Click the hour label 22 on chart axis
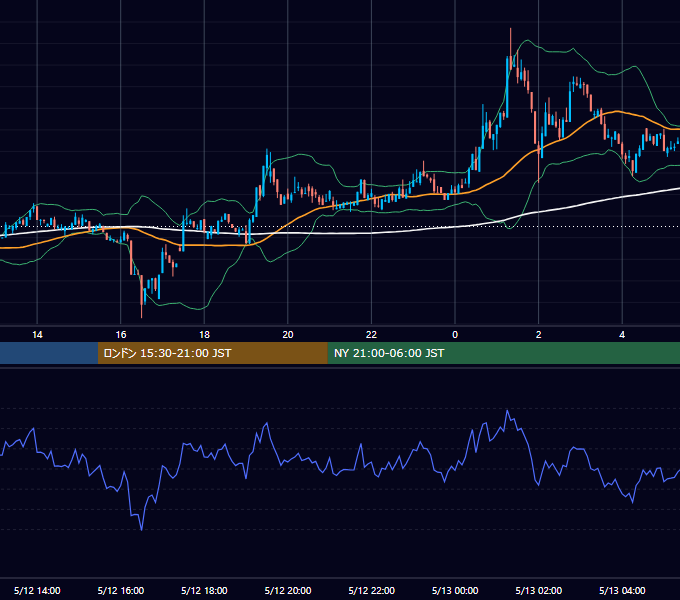 point(372,335)
